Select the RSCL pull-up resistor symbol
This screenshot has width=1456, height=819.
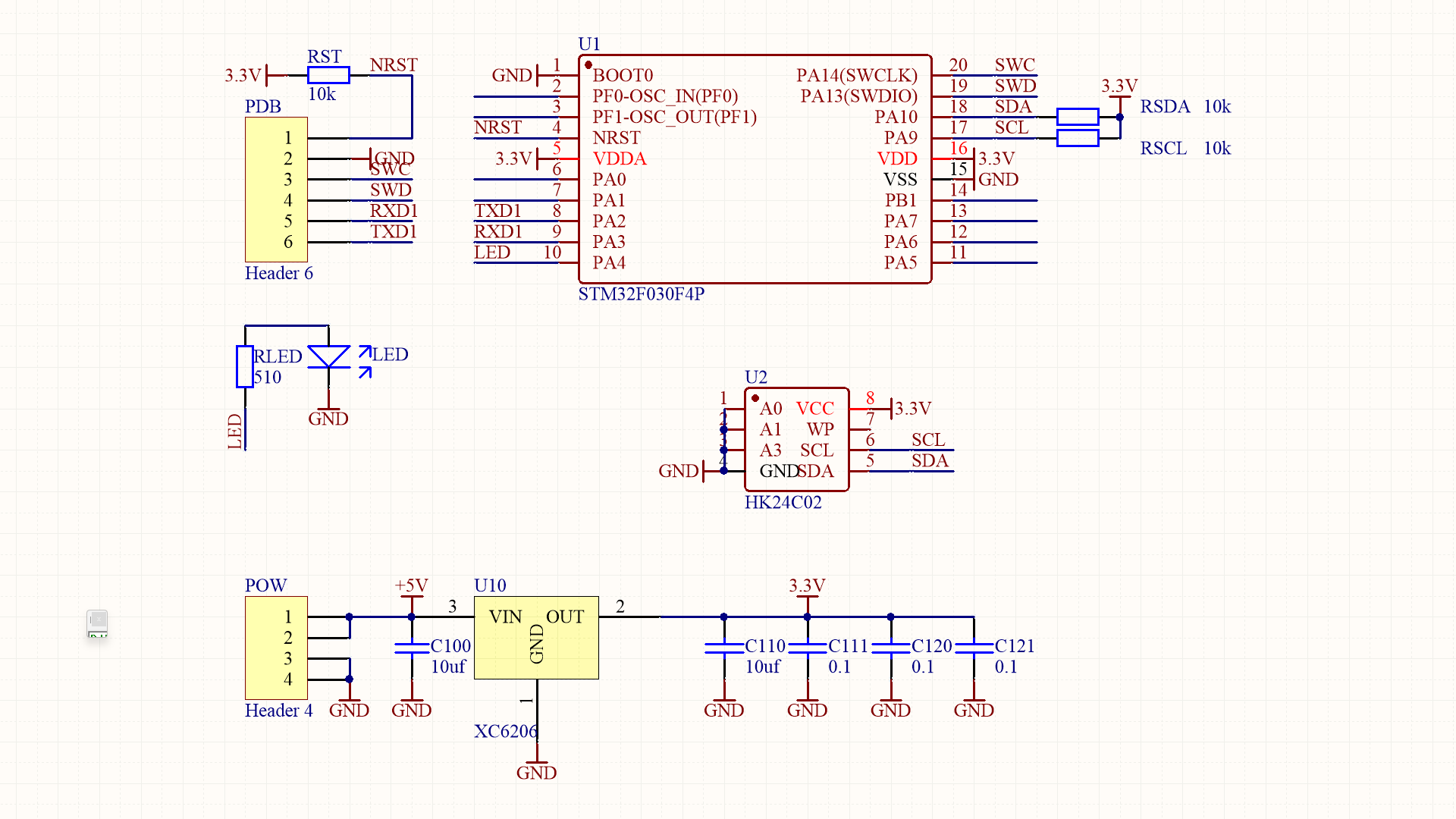click(x=1077, y=138)
